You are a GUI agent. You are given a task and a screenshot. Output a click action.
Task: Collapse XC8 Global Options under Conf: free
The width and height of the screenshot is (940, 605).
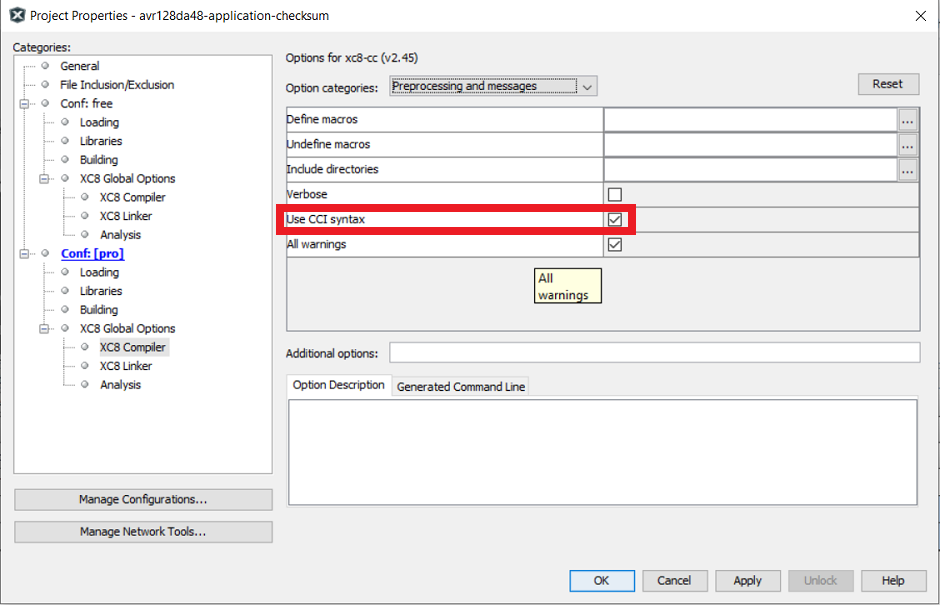[44, 179]
